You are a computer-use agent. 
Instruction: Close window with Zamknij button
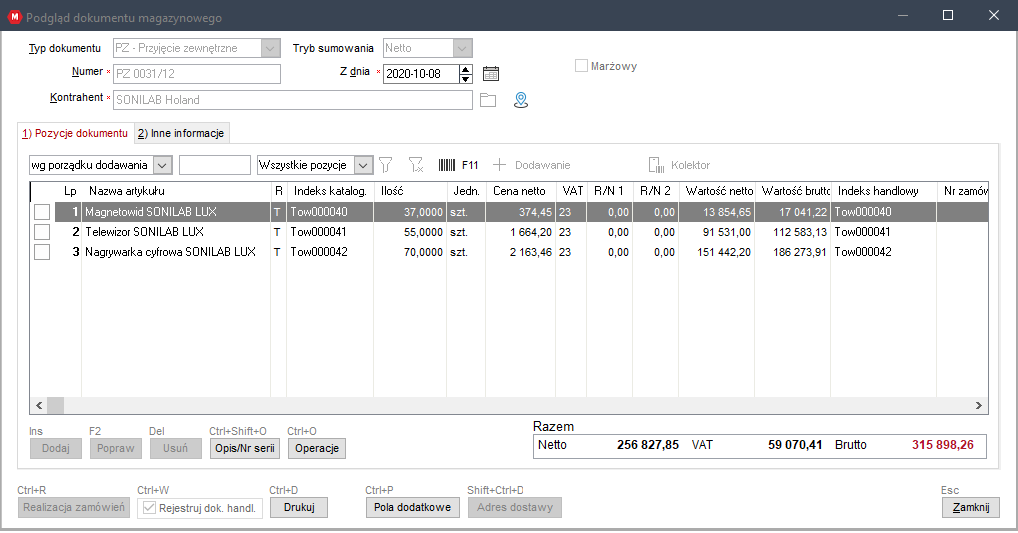971,508
